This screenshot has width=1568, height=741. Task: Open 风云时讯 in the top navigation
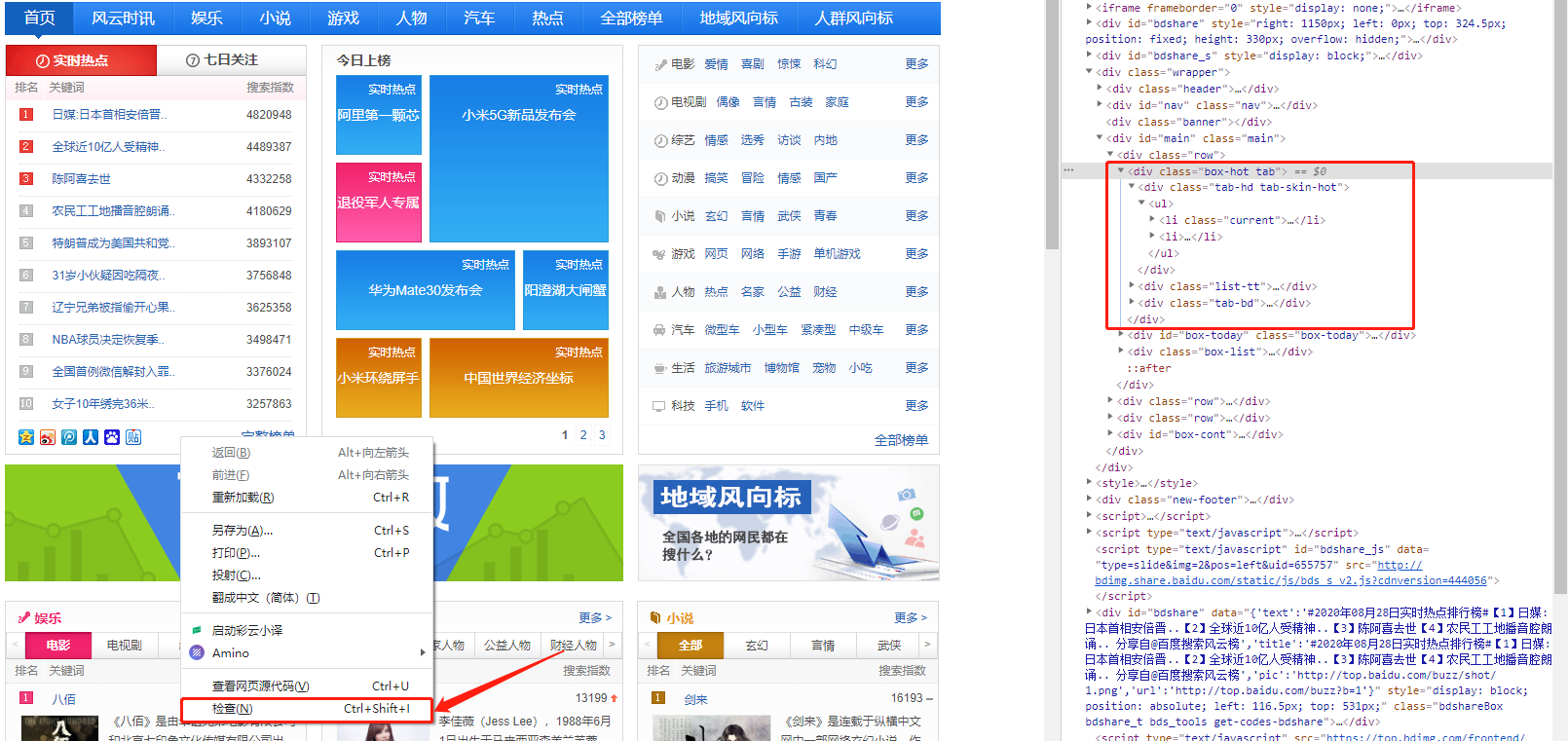123,19
